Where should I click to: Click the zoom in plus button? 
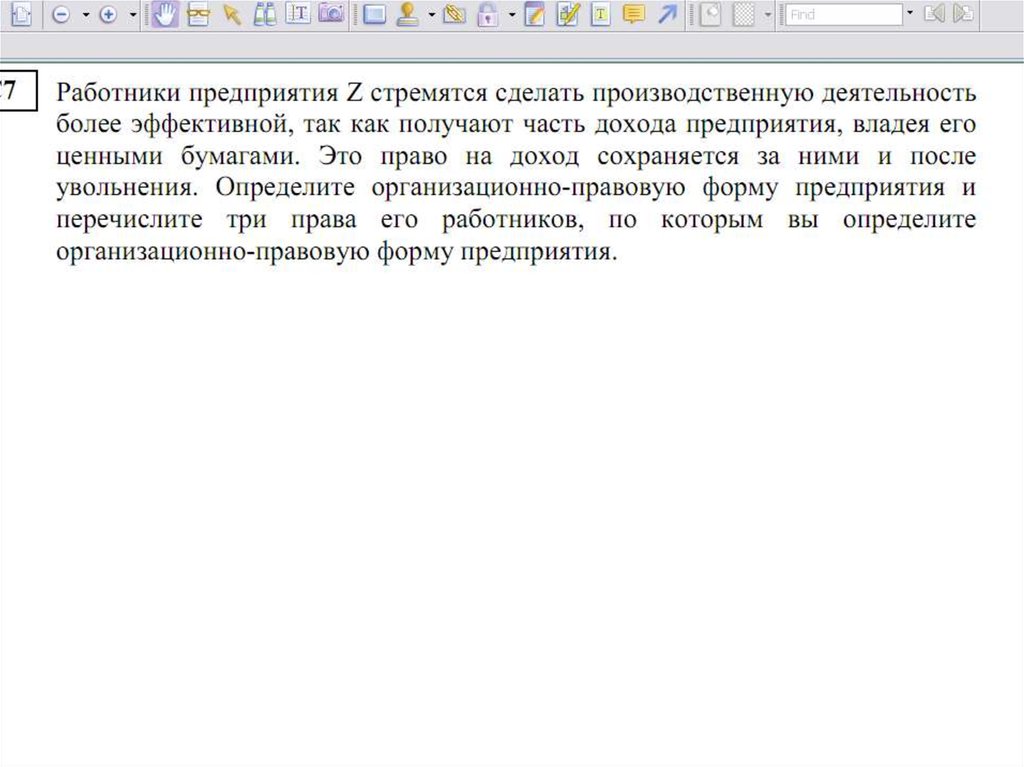(108, 14)
